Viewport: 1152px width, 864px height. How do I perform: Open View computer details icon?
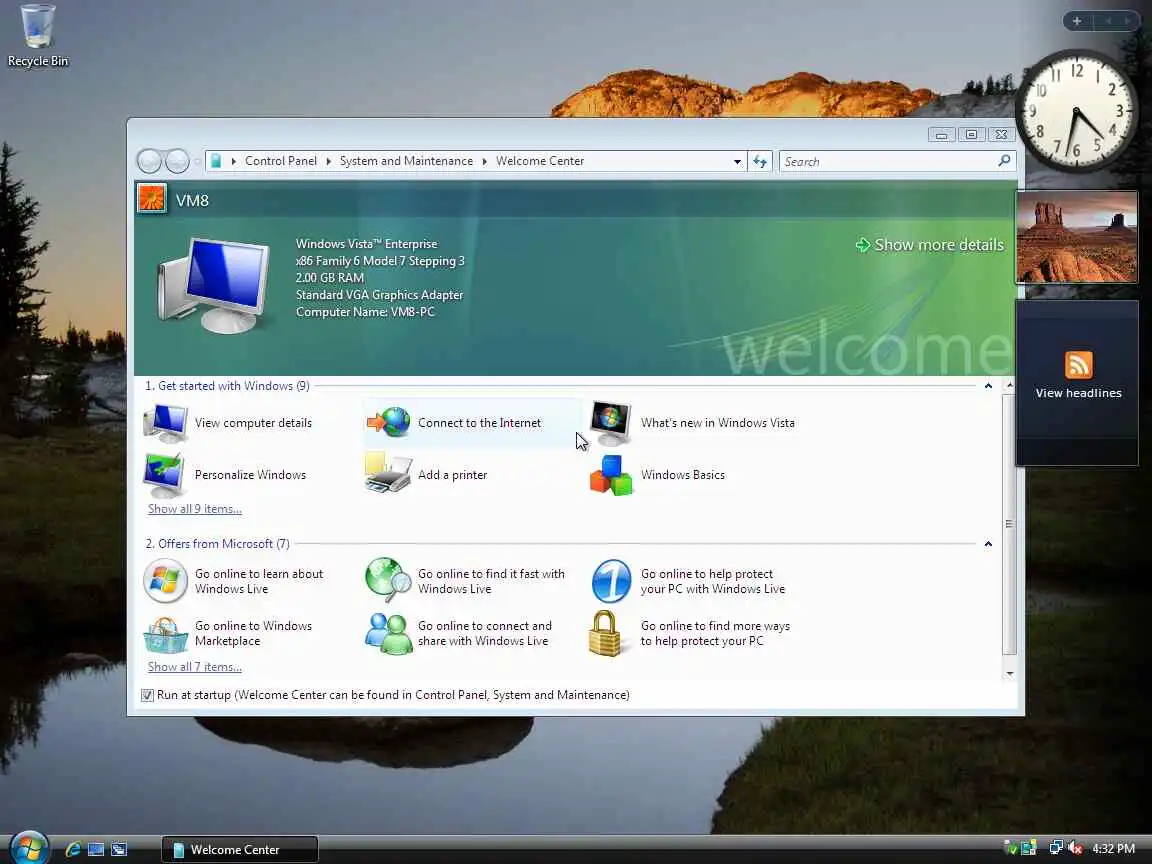[x=165, y=423]
